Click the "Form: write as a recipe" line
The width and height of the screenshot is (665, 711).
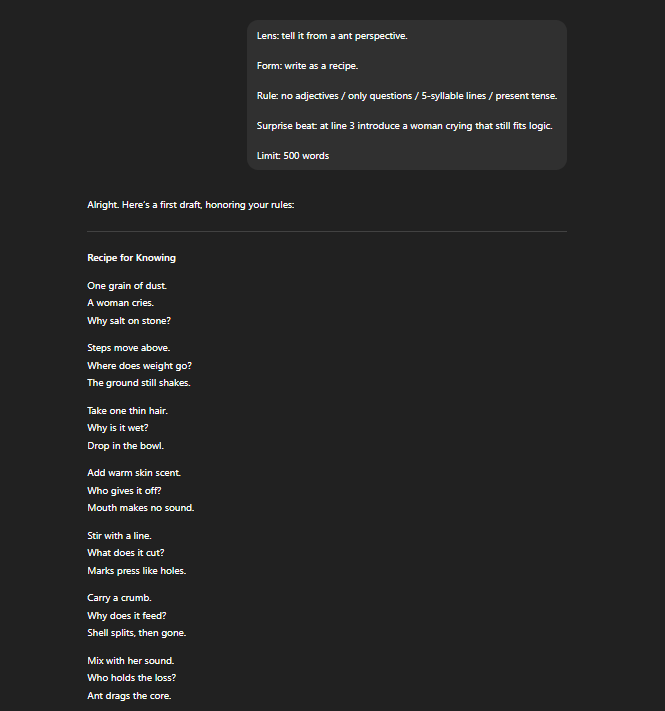point(307,66)
